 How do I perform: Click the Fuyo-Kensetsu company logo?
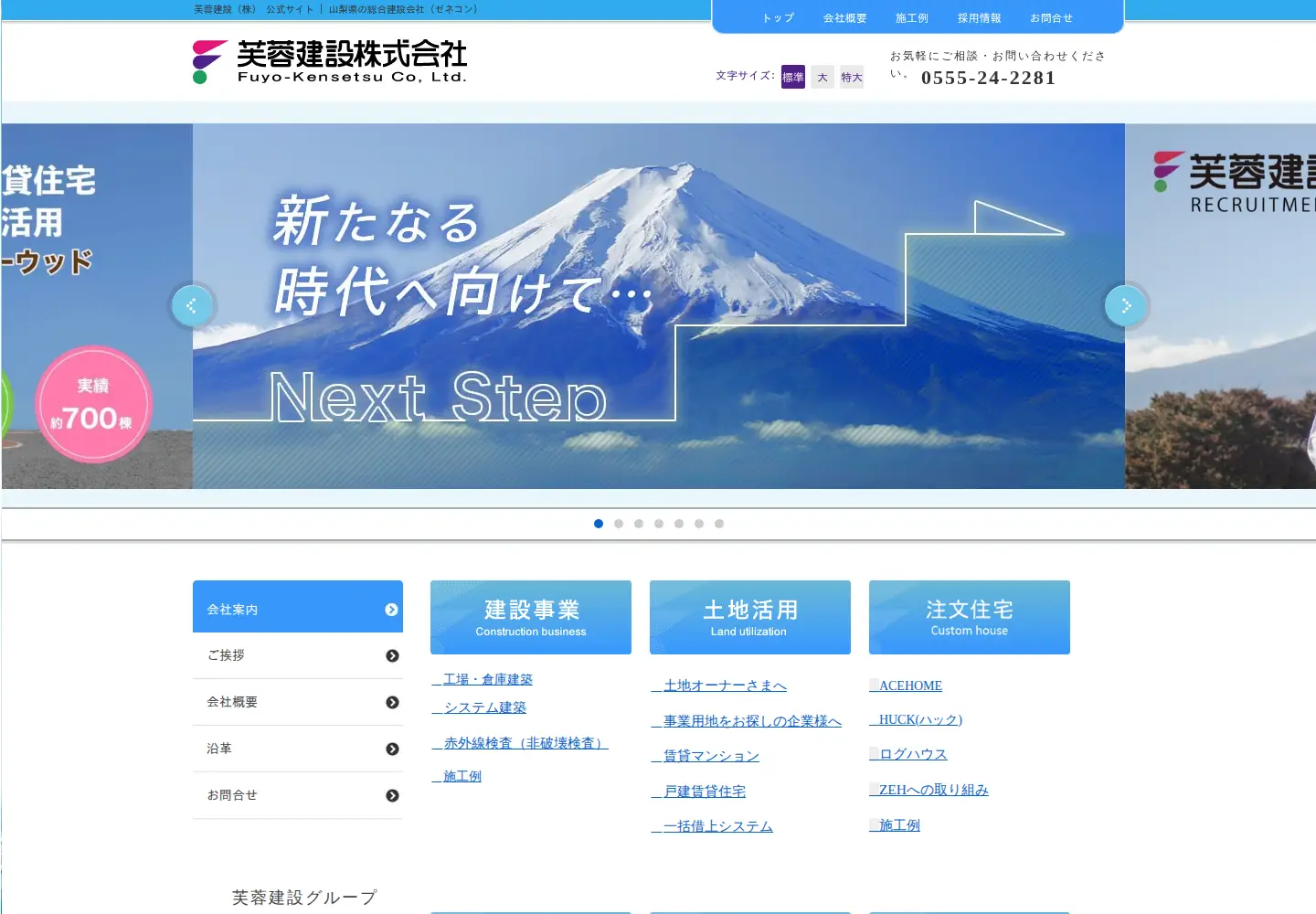330,62
